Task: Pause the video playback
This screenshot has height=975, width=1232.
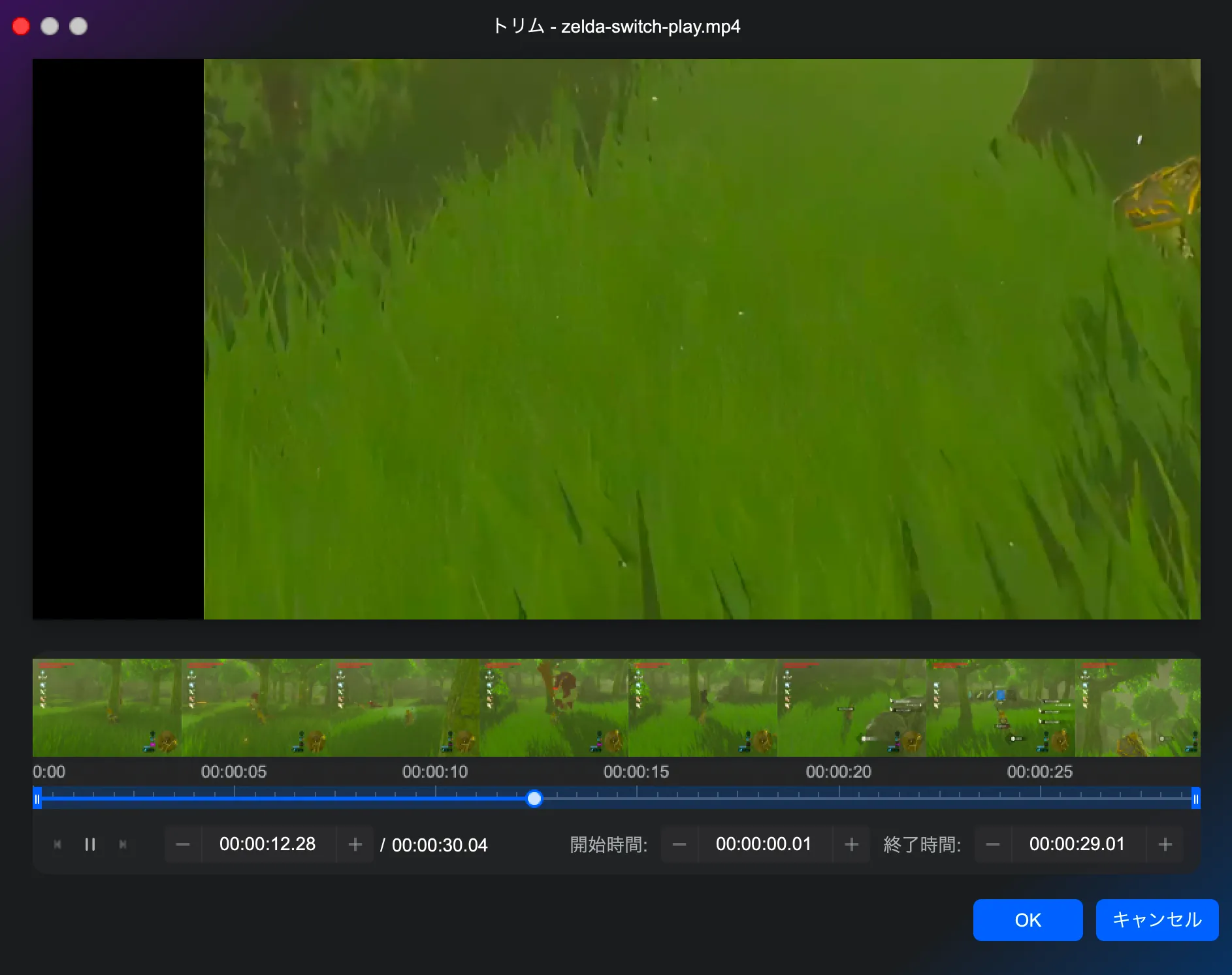Action: pos(90,844)
